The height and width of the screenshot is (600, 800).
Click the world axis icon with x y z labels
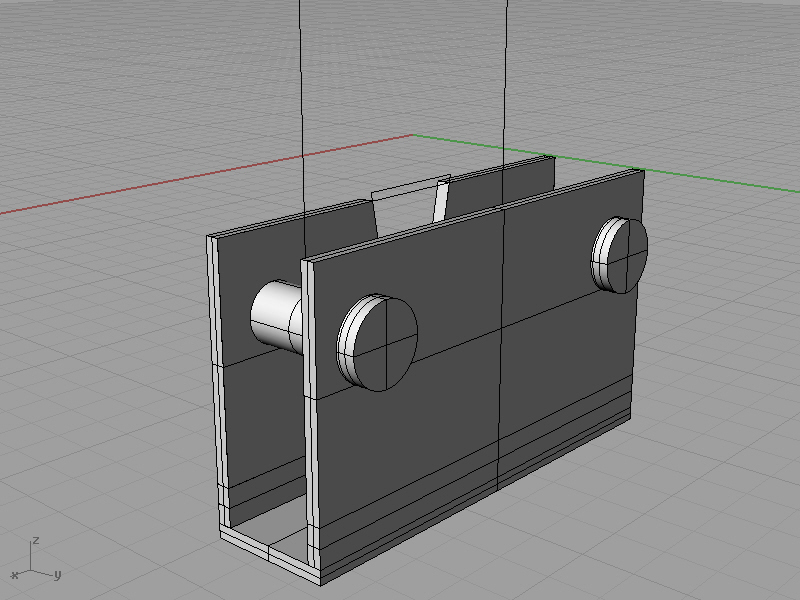[35, 560]
